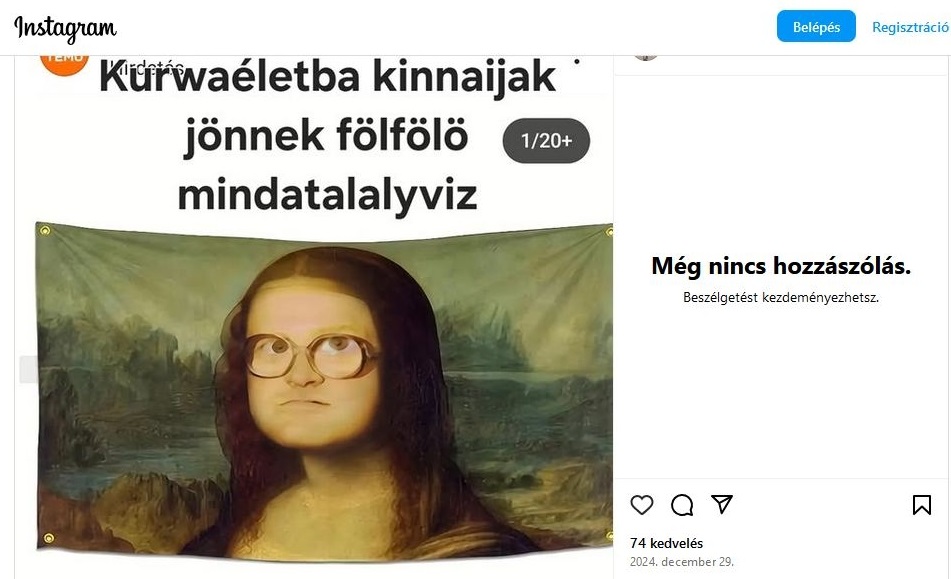Open comments via the speech bubble icon

tap(682, 504)
